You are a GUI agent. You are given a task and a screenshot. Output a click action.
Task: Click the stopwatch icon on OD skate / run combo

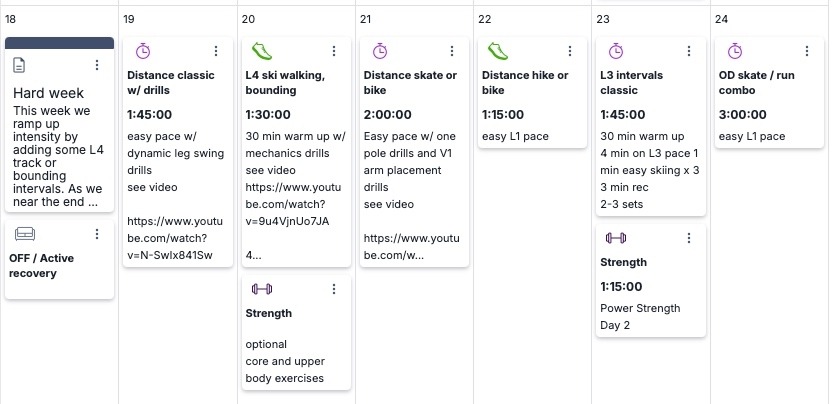tap(734, 51)
